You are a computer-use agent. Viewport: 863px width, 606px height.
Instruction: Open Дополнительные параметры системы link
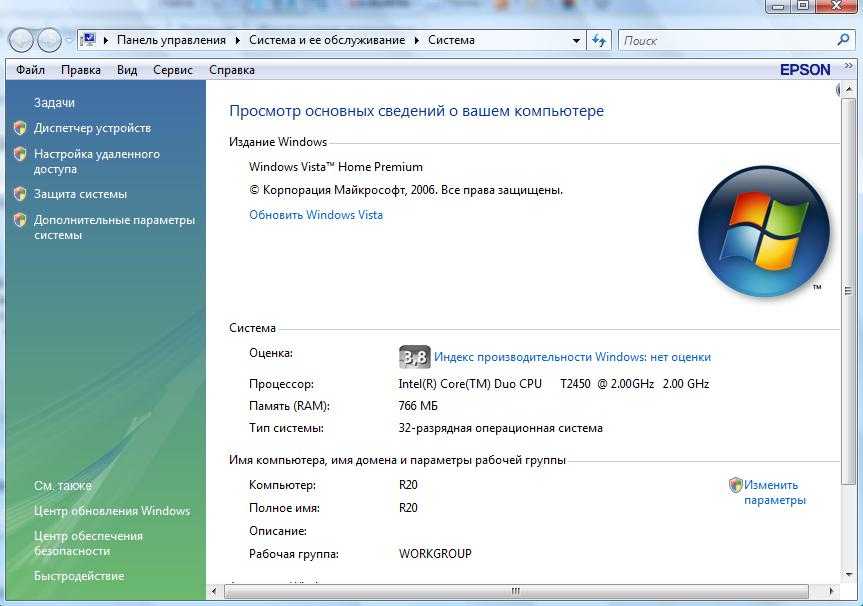tap(114, 227)
